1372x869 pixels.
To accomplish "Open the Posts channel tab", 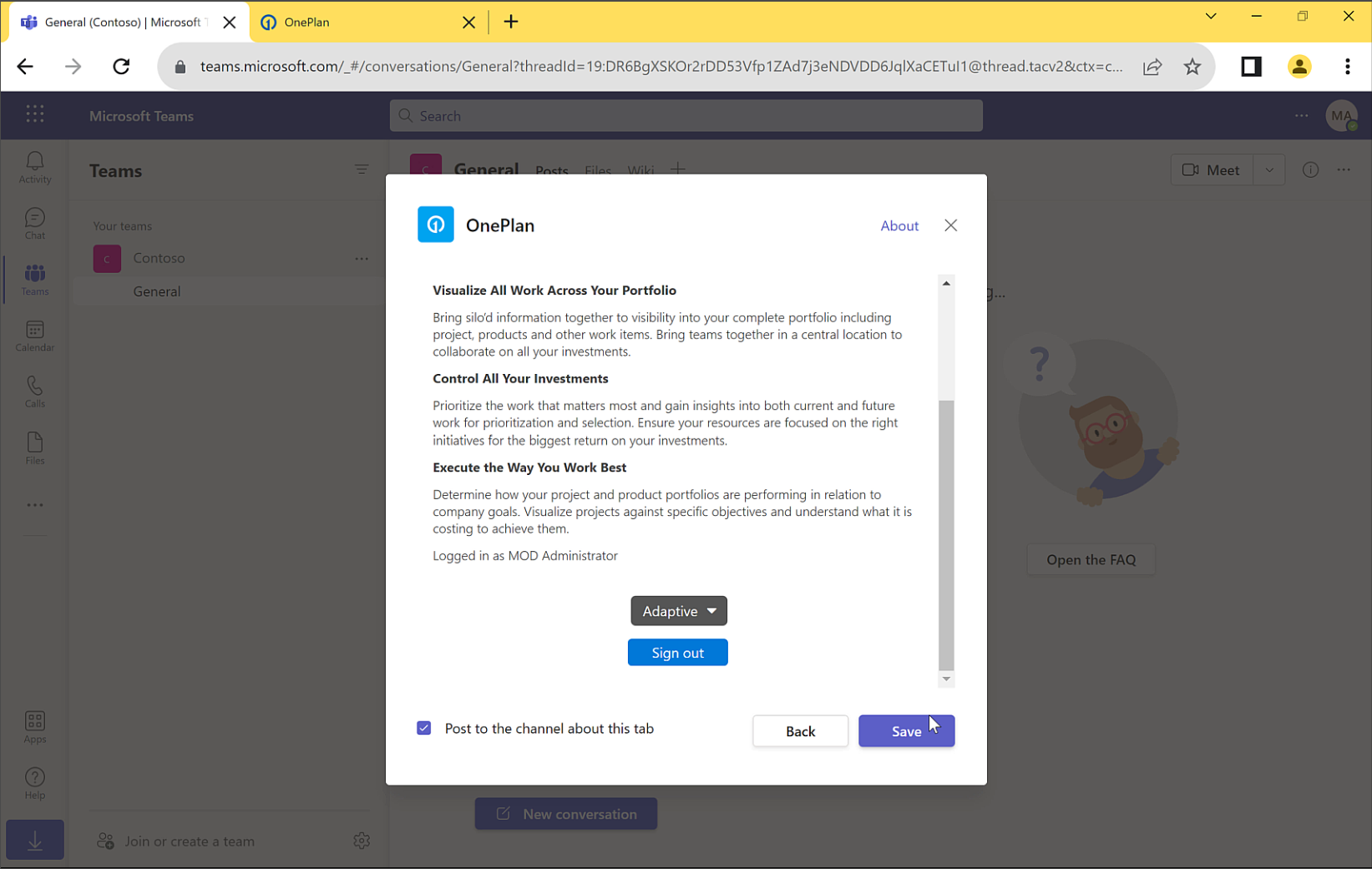I will pyautogui.click(x=551, y=169).
